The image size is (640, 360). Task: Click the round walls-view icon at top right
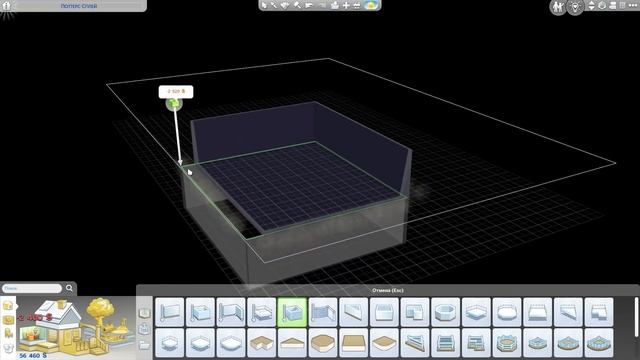(602, 5)
